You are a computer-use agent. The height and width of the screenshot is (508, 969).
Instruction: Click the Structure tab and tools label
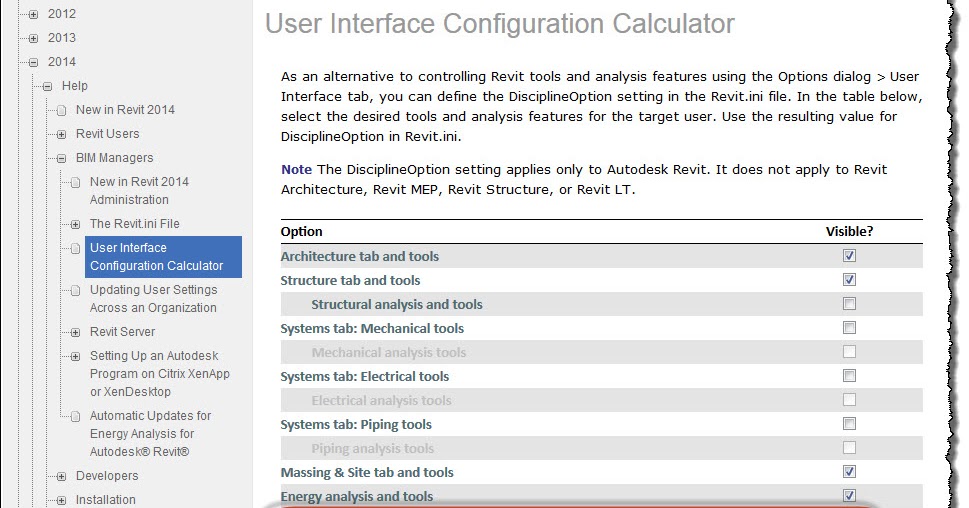[350, 281]
